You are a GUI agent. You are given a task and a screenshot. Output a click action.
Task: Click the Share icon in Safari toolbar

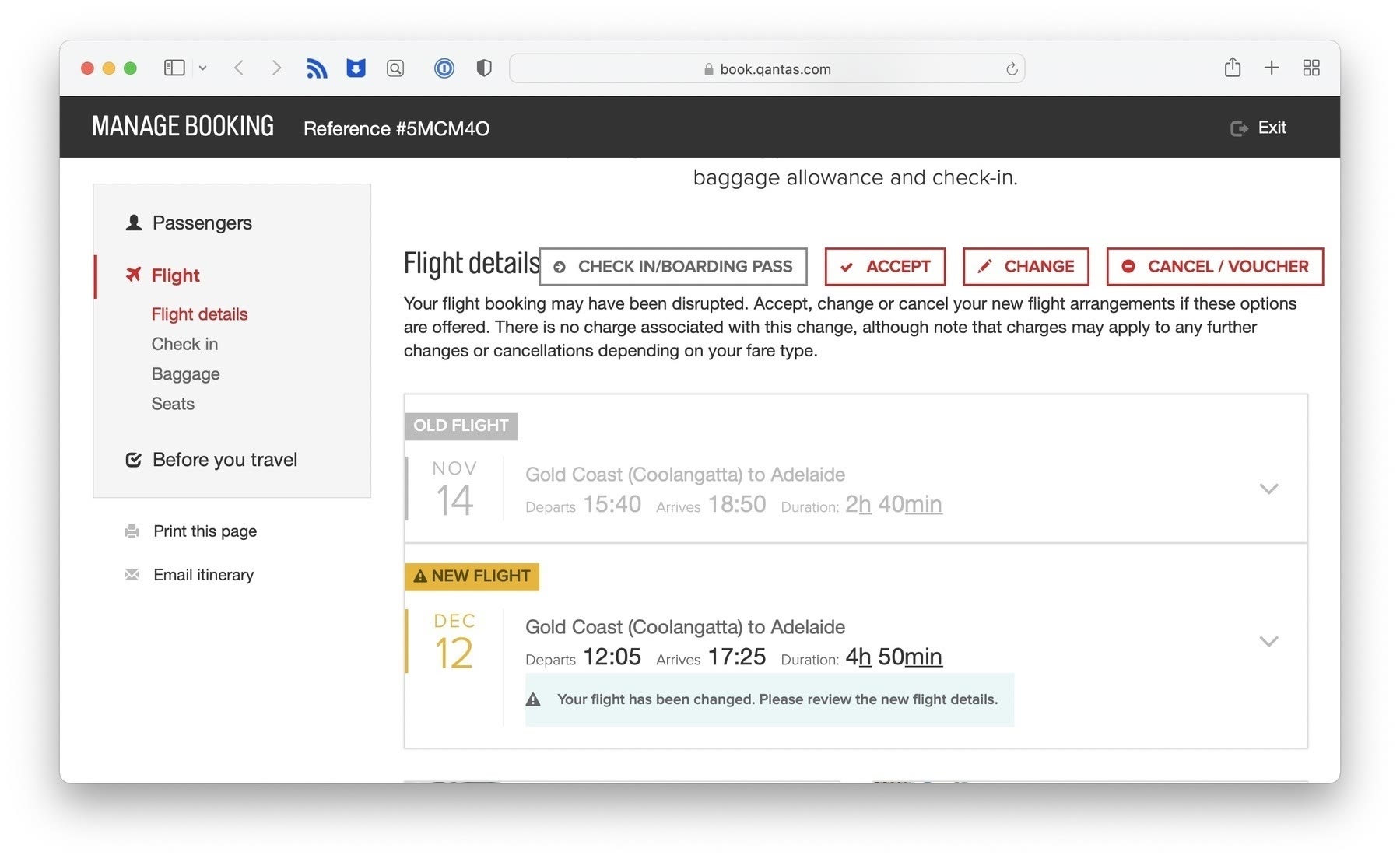coord(1232,68)
